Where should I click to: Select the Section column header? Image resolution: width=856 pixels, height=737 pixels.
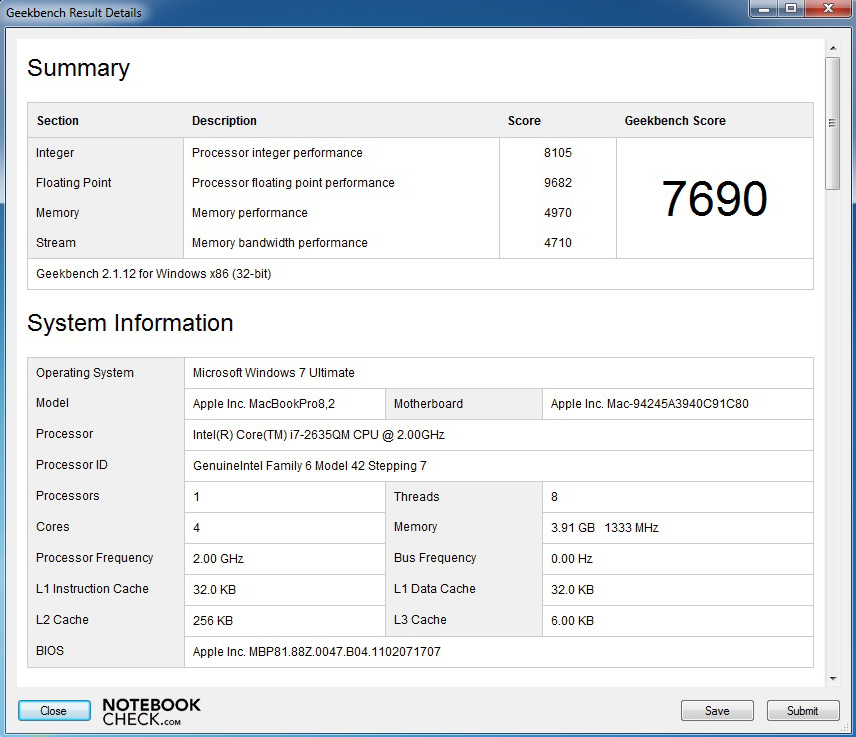58,121
